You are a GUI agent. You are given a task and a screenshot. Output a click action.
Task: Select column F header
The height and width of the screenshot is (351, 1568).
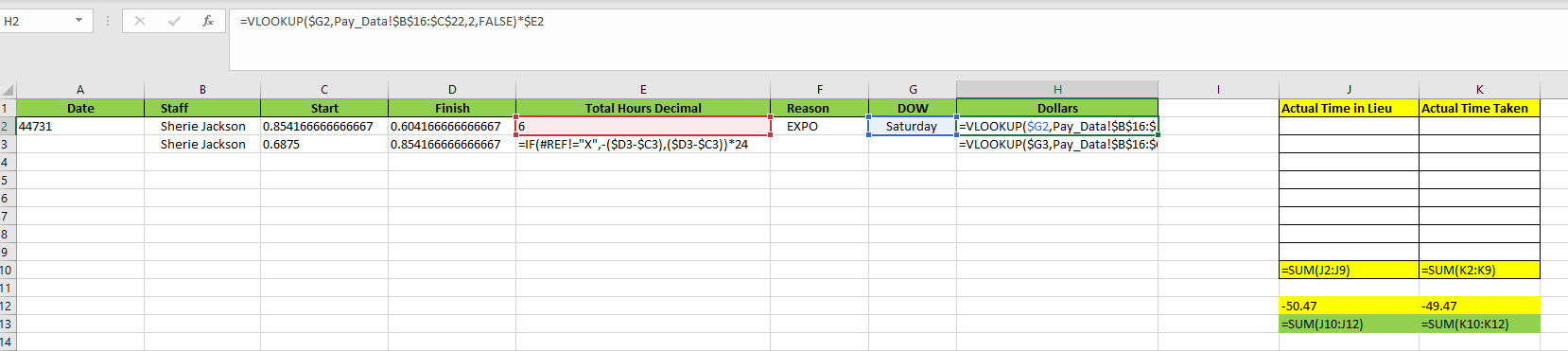coord(819,90)
